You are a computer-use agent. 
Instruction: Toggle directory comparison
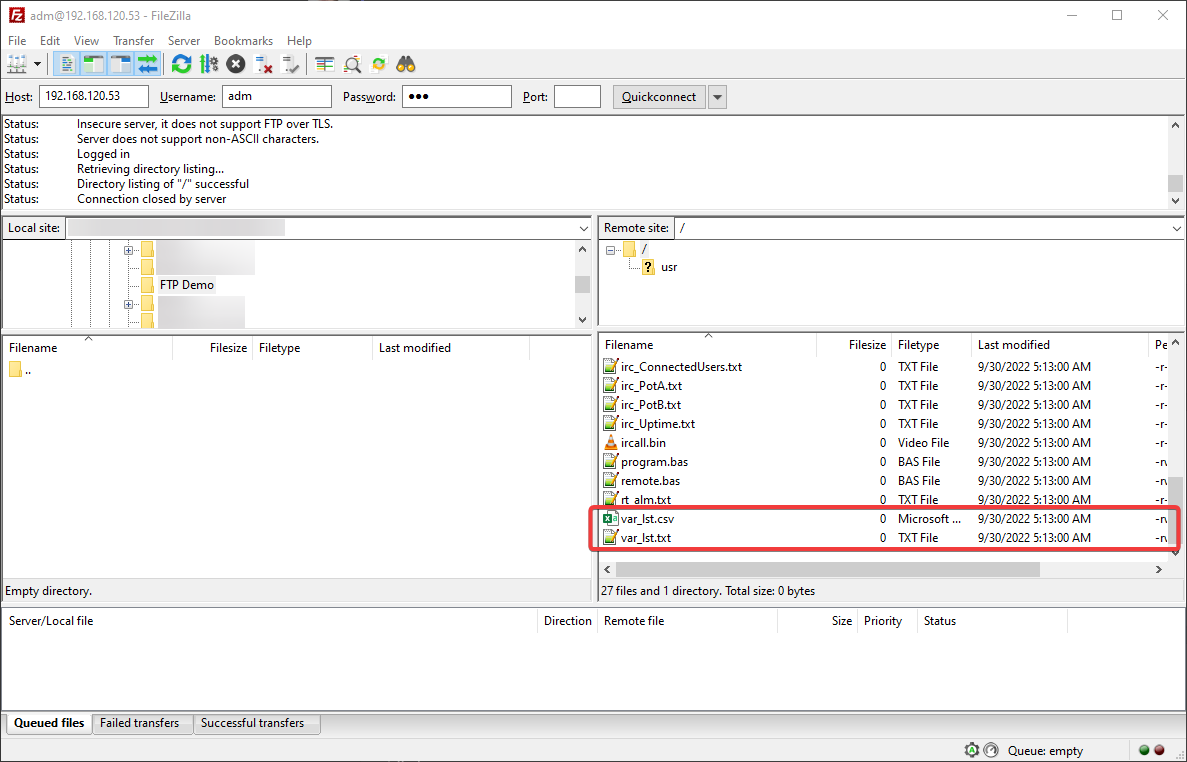(352, 64)
